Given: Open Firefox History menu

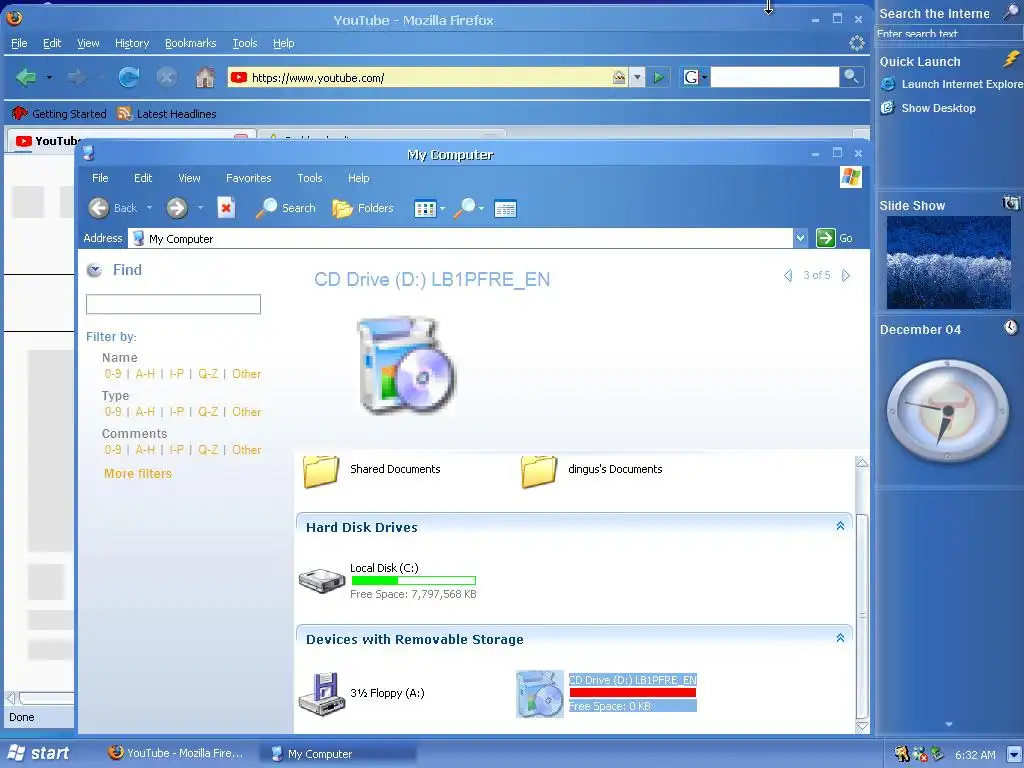Looking at the screenshot, I should 132,43.
